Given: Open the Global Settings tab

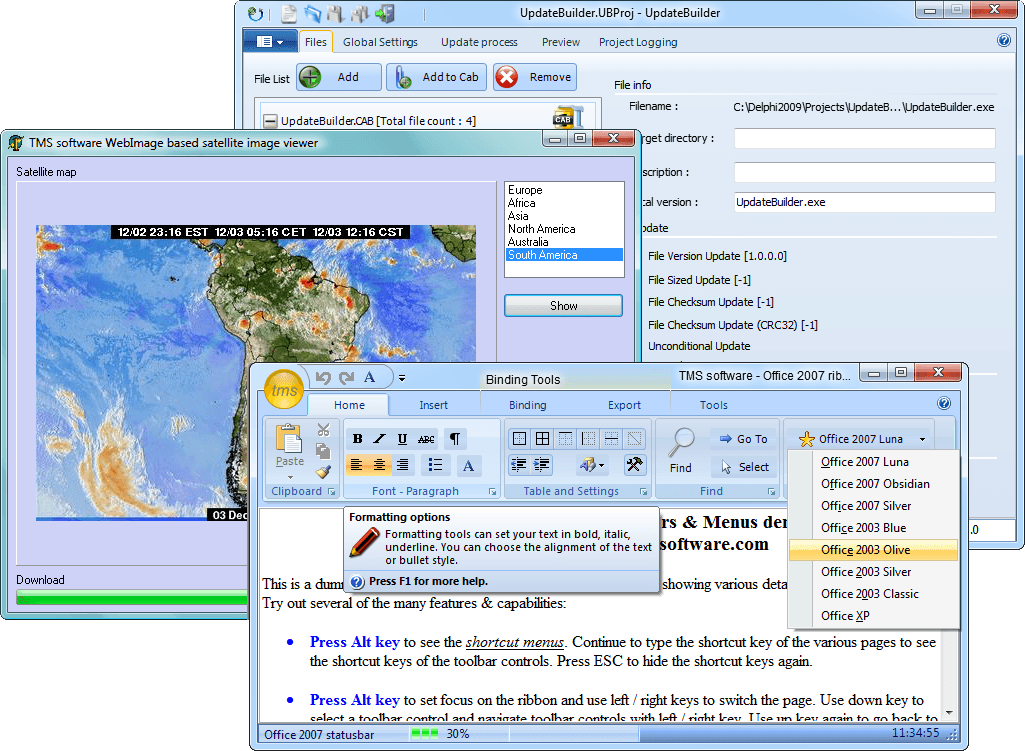Looking at the screenshot, I should (380, 42).
